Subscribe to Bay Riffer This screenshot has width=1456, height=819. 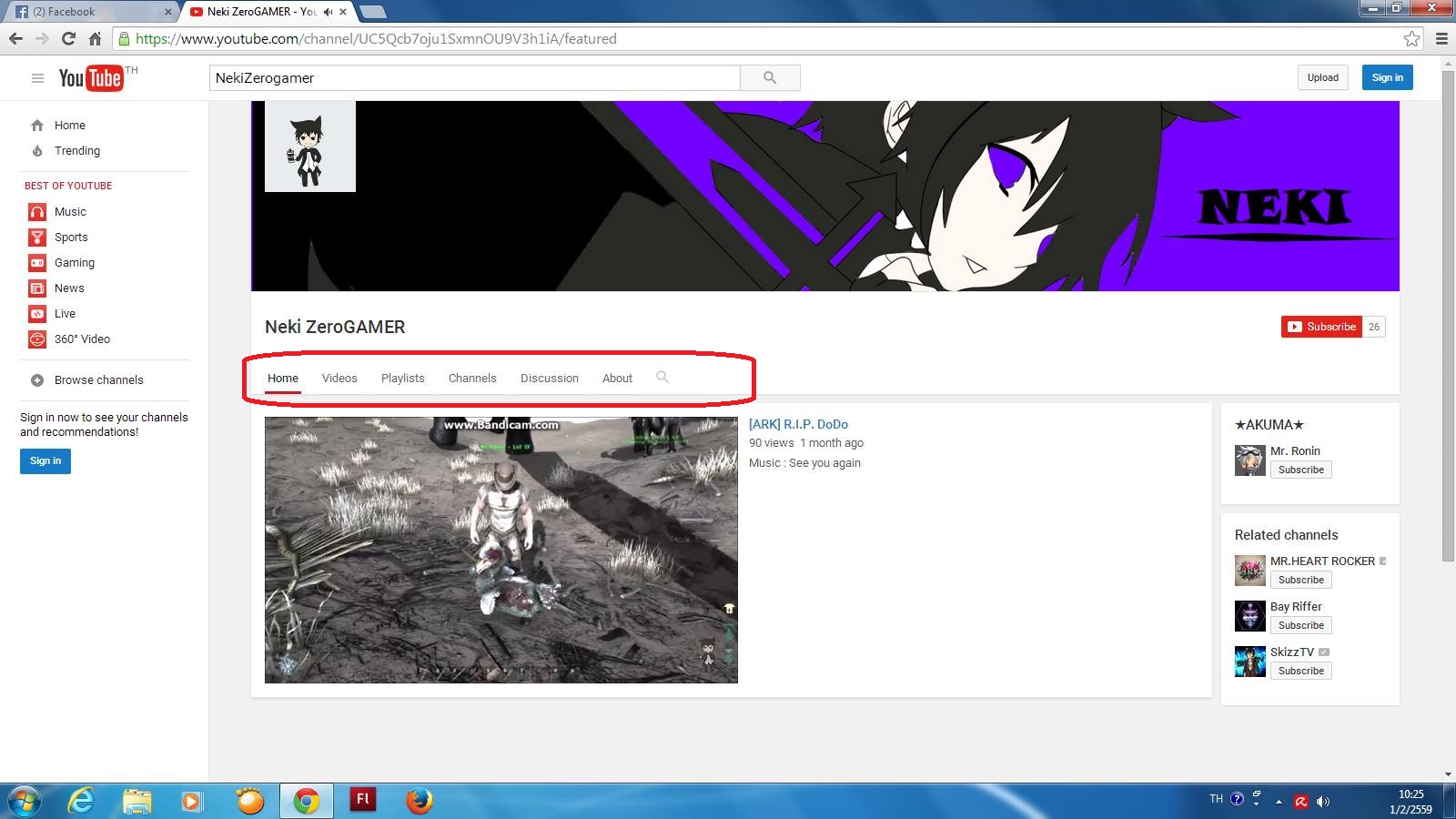tap(1301, 625)
